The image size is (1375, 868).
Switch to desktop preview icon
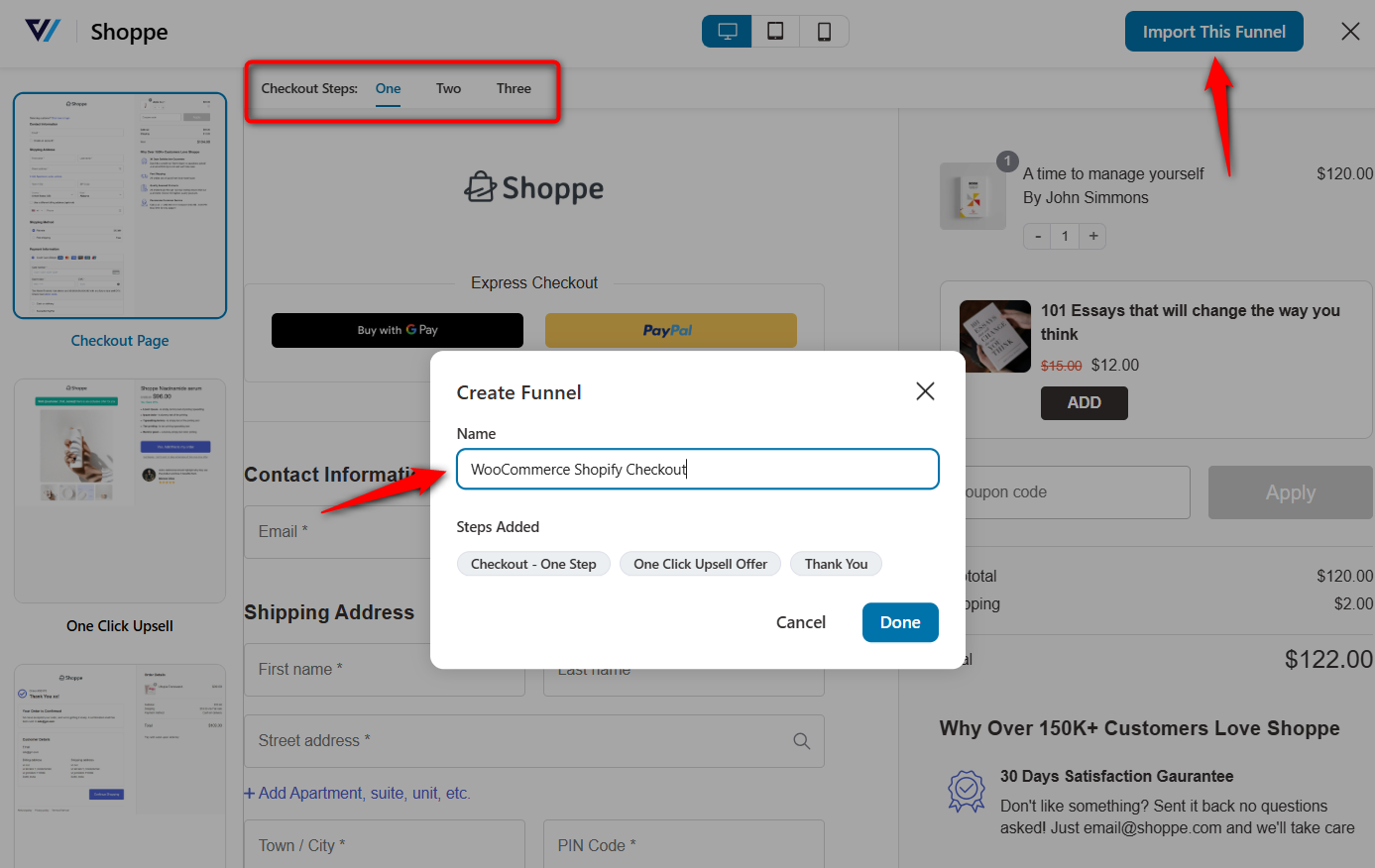[727, 32]
